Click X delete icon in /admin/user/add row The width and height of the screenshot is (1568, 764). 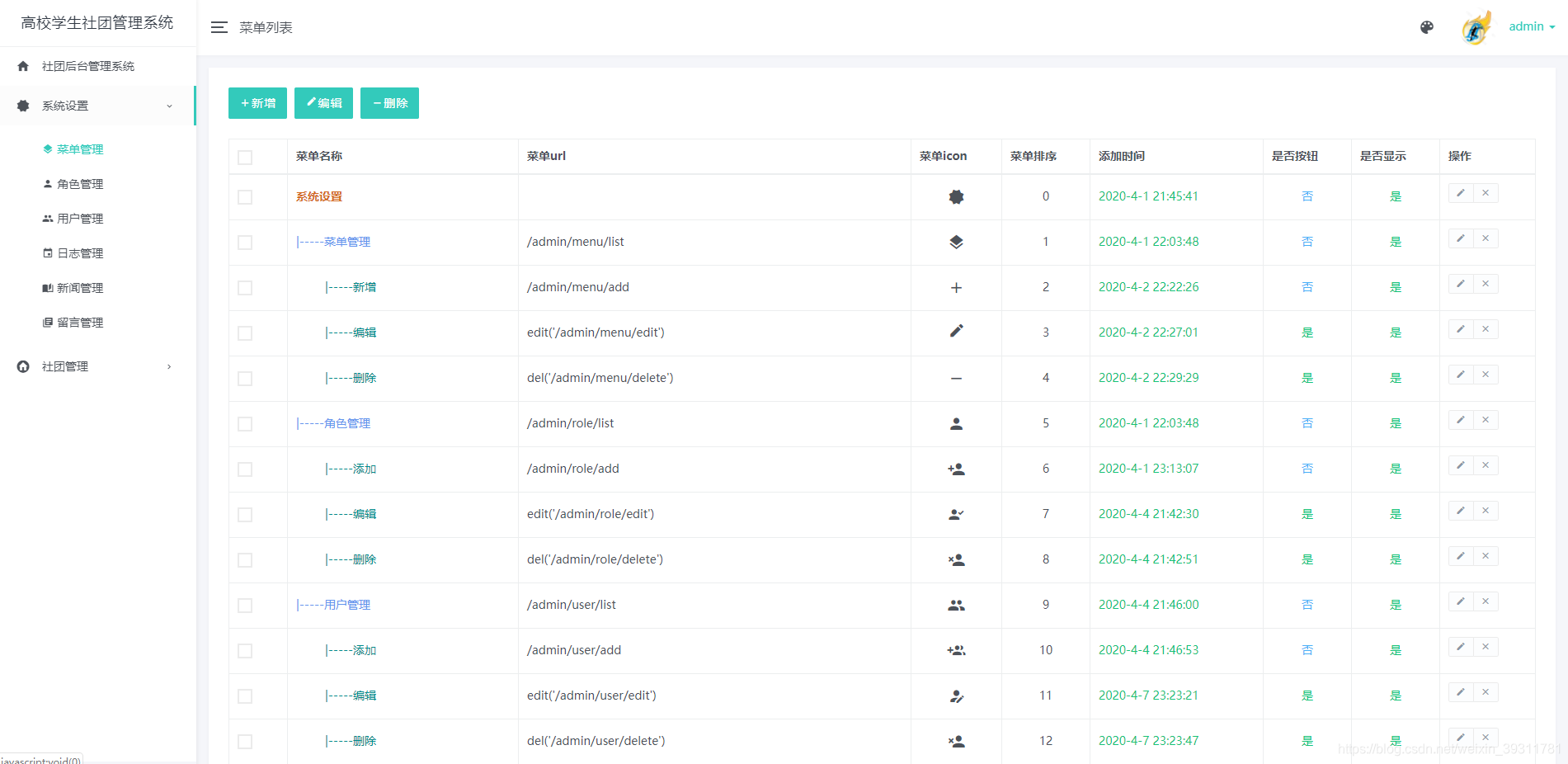coord(1486,647)
